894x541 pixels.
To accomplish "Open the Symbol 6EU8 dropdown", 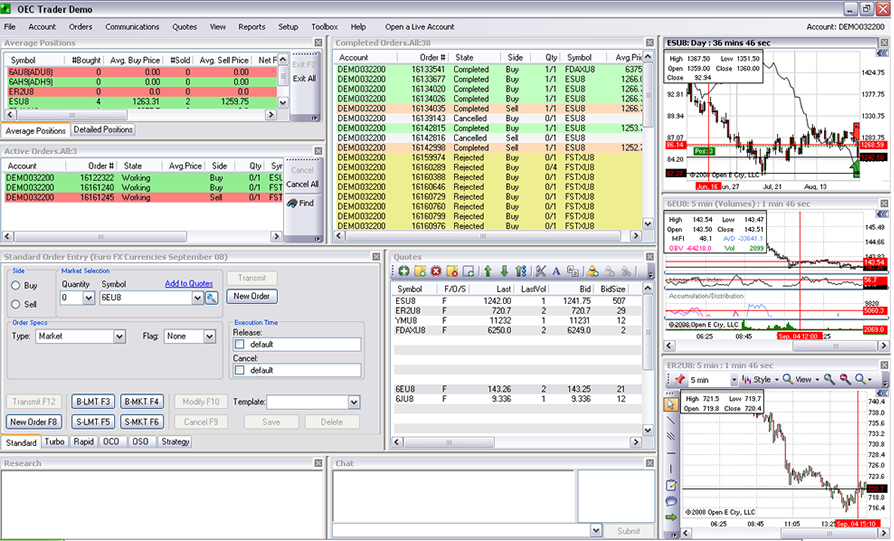I will 197,298.
